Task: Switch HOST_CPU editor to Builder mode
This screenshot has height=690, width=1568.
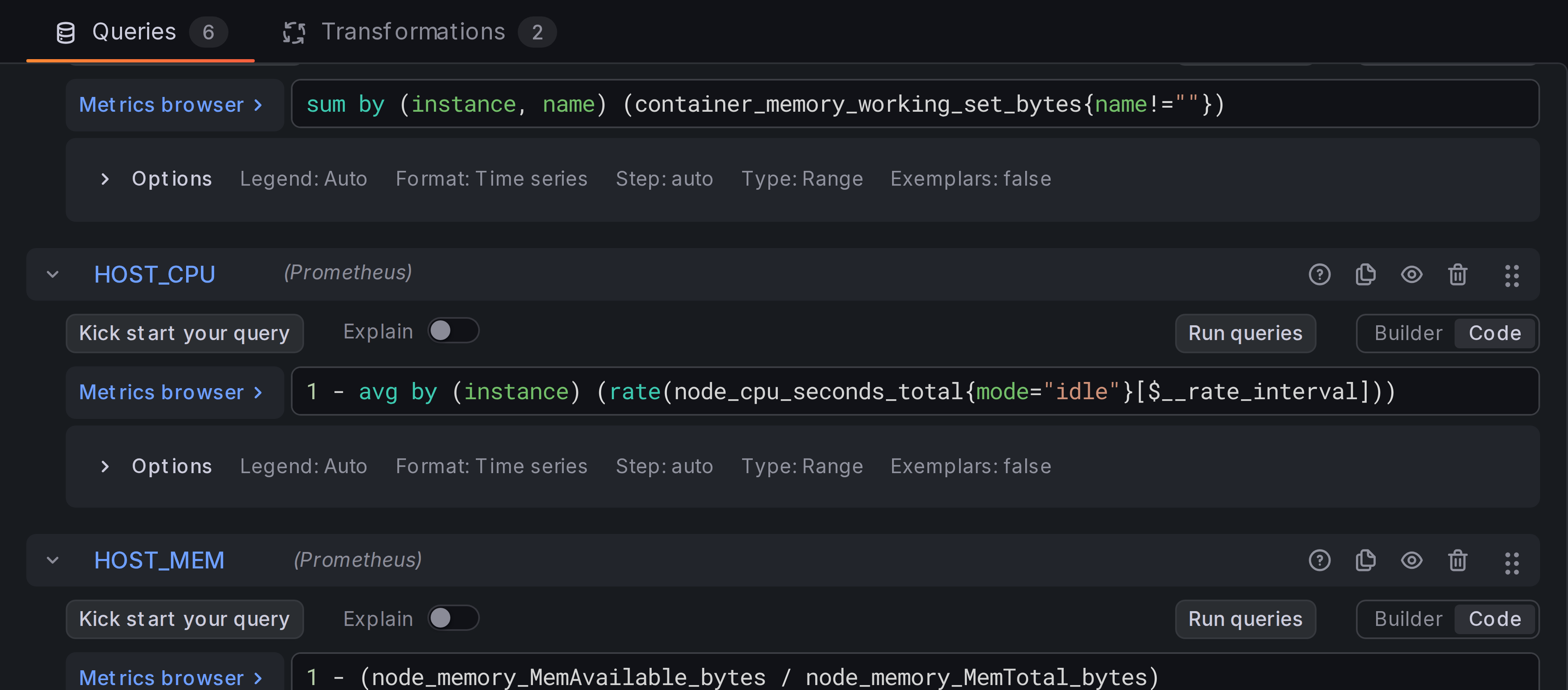Action: 1408,333
